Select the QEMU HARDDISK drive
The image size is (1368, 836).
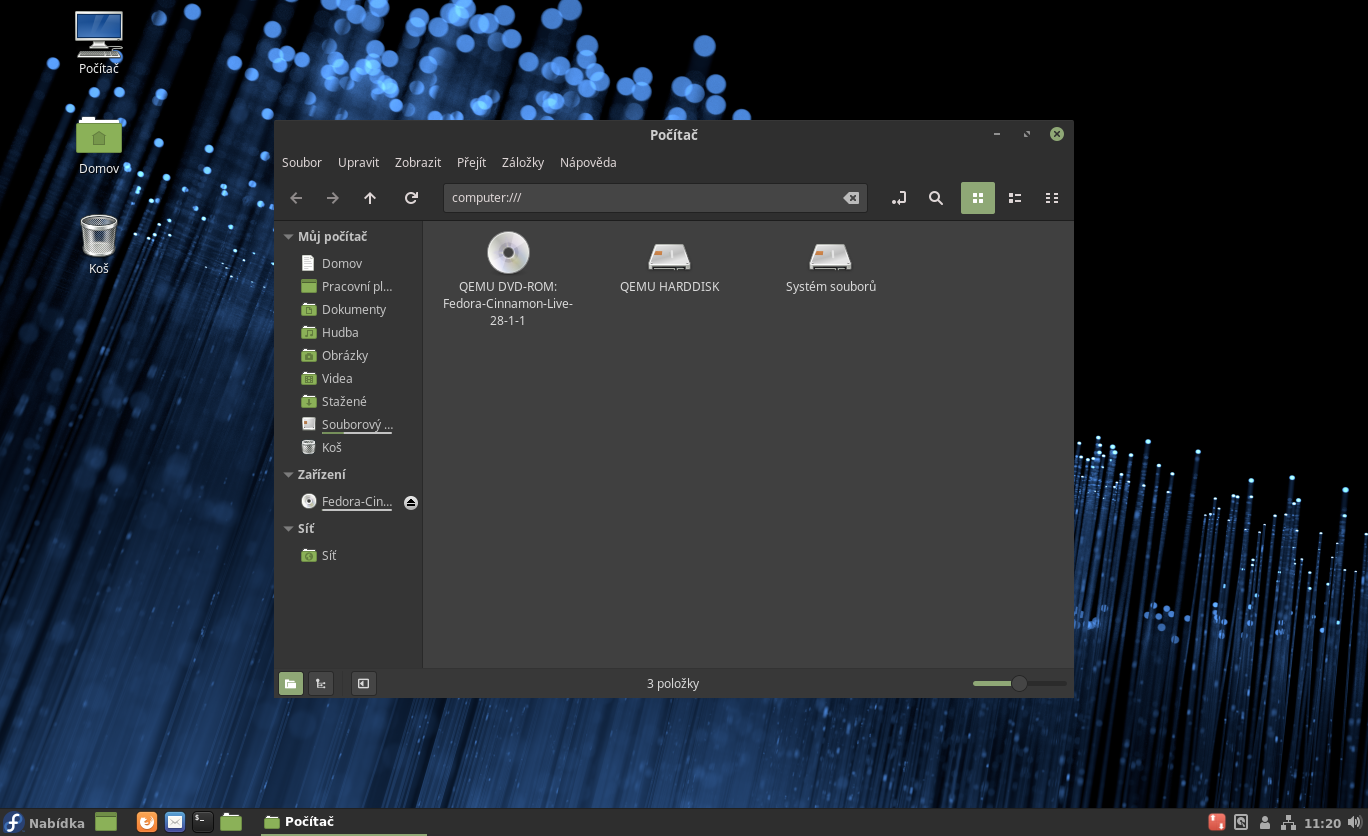(x=669, y=257)
